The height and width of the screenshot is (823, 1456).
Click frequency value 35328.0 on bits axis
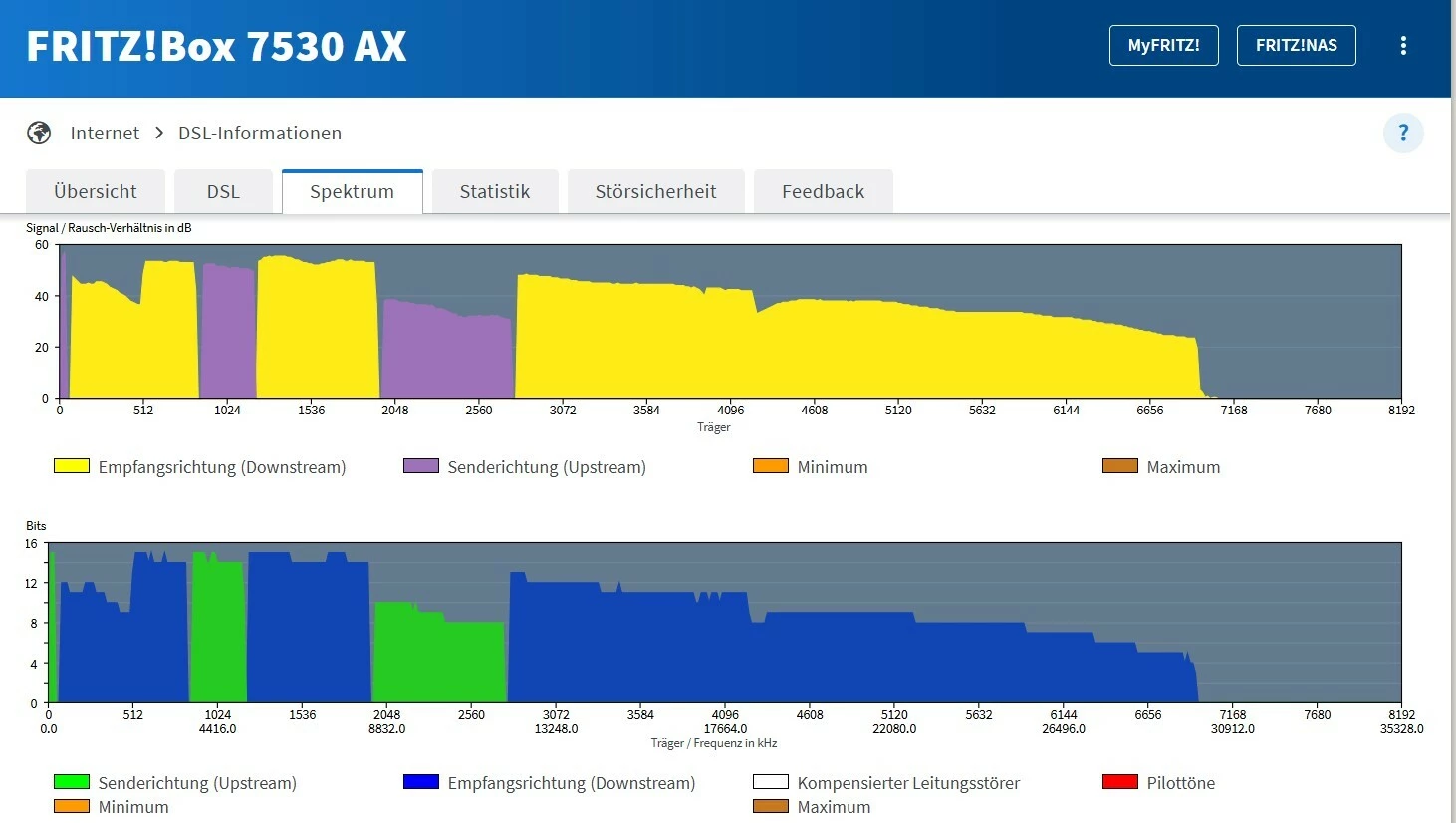click(1402, 729)
